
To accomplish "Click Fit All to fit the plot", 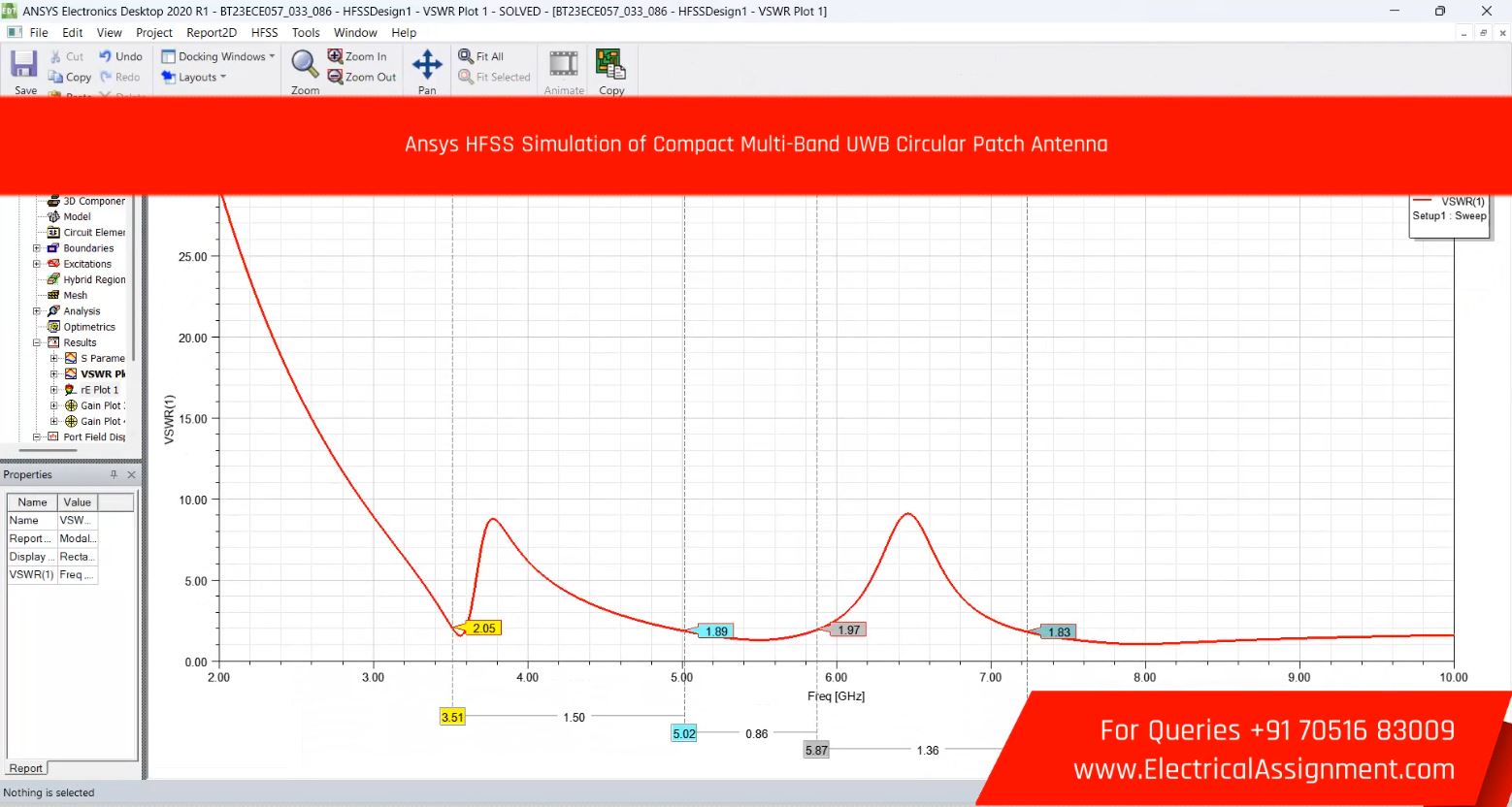I will click(x=481, y=56).
